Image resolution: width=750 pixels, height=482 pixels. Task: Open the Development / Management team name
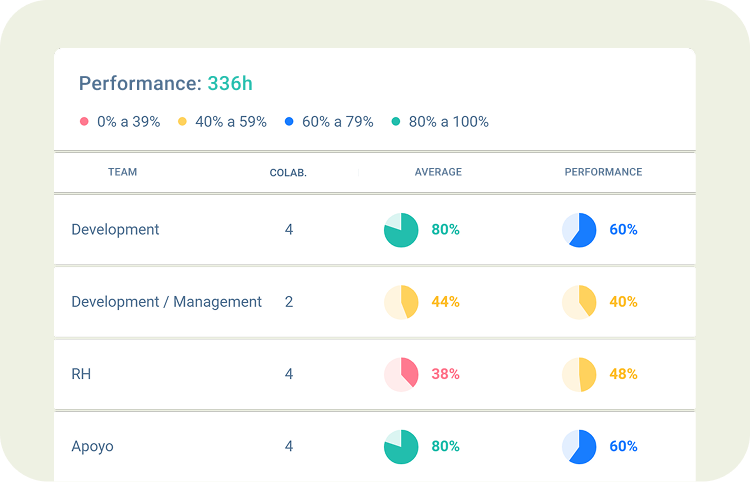tap(166, 302)
